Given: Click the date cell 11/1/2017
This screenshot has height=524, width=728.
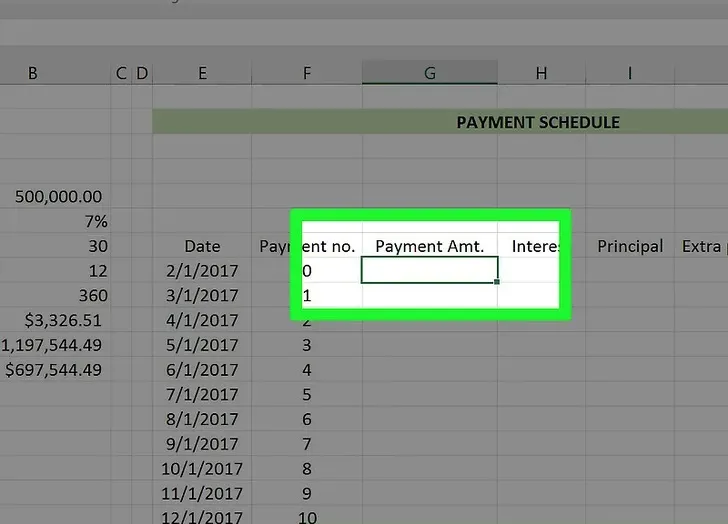Looking at the screenshot, I should 202,493.
